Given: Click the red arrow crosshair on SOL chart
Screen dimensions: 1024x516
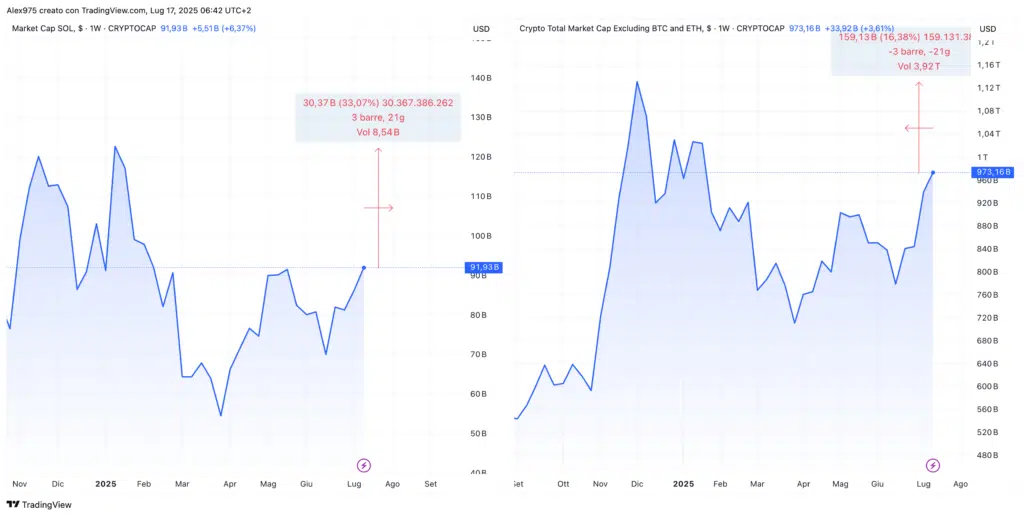Looking at the screenshot, I should (379, 208).
